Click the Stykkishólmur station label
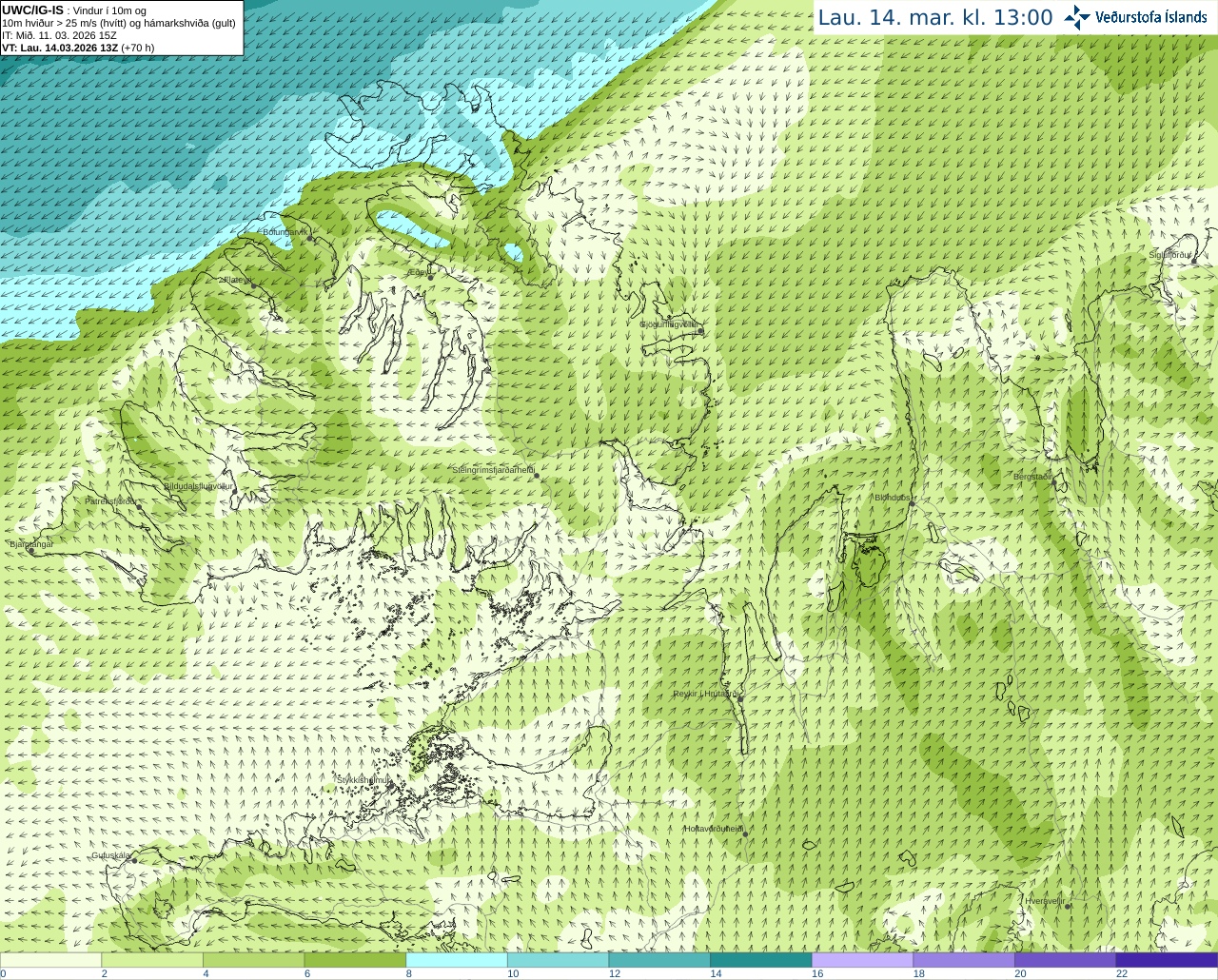1218x980 pixels. pyautogui.click(x=363, y=780)
